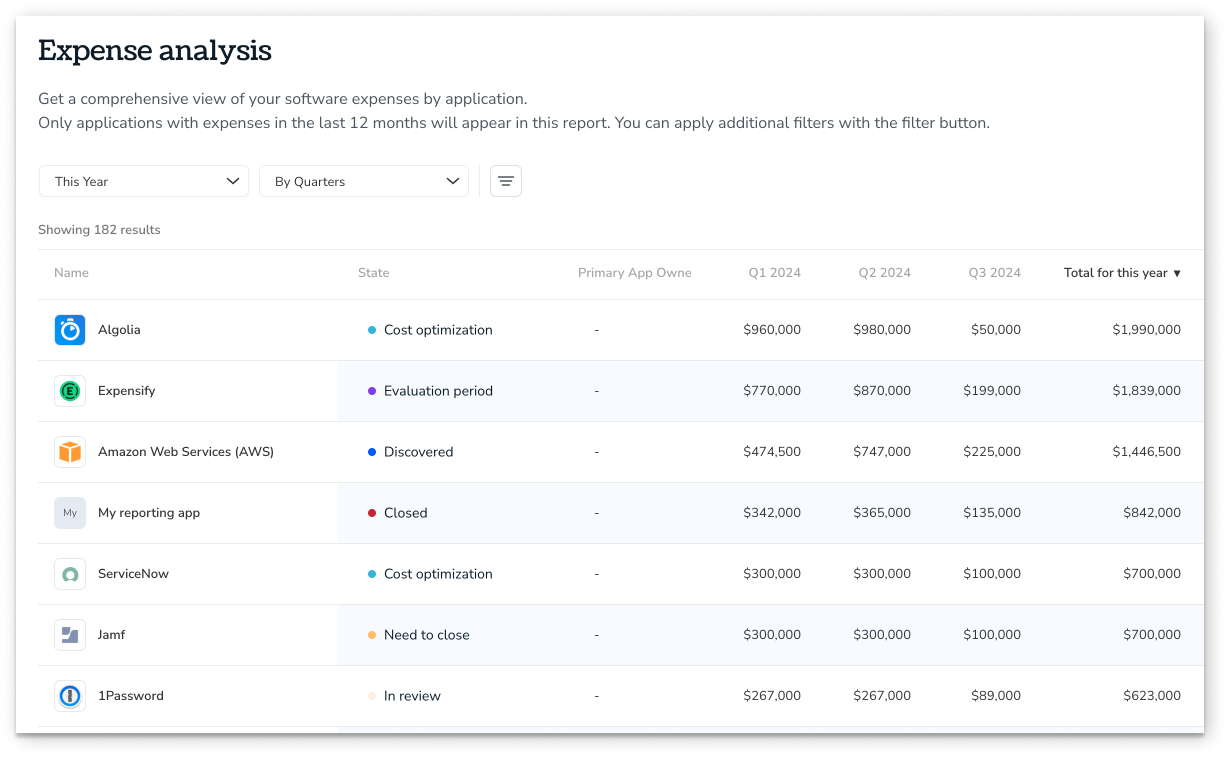Click the sort arrow beside Total for this year
Image resolution: width=1228 pixels, height=757 pixels.
(1177, 273)
